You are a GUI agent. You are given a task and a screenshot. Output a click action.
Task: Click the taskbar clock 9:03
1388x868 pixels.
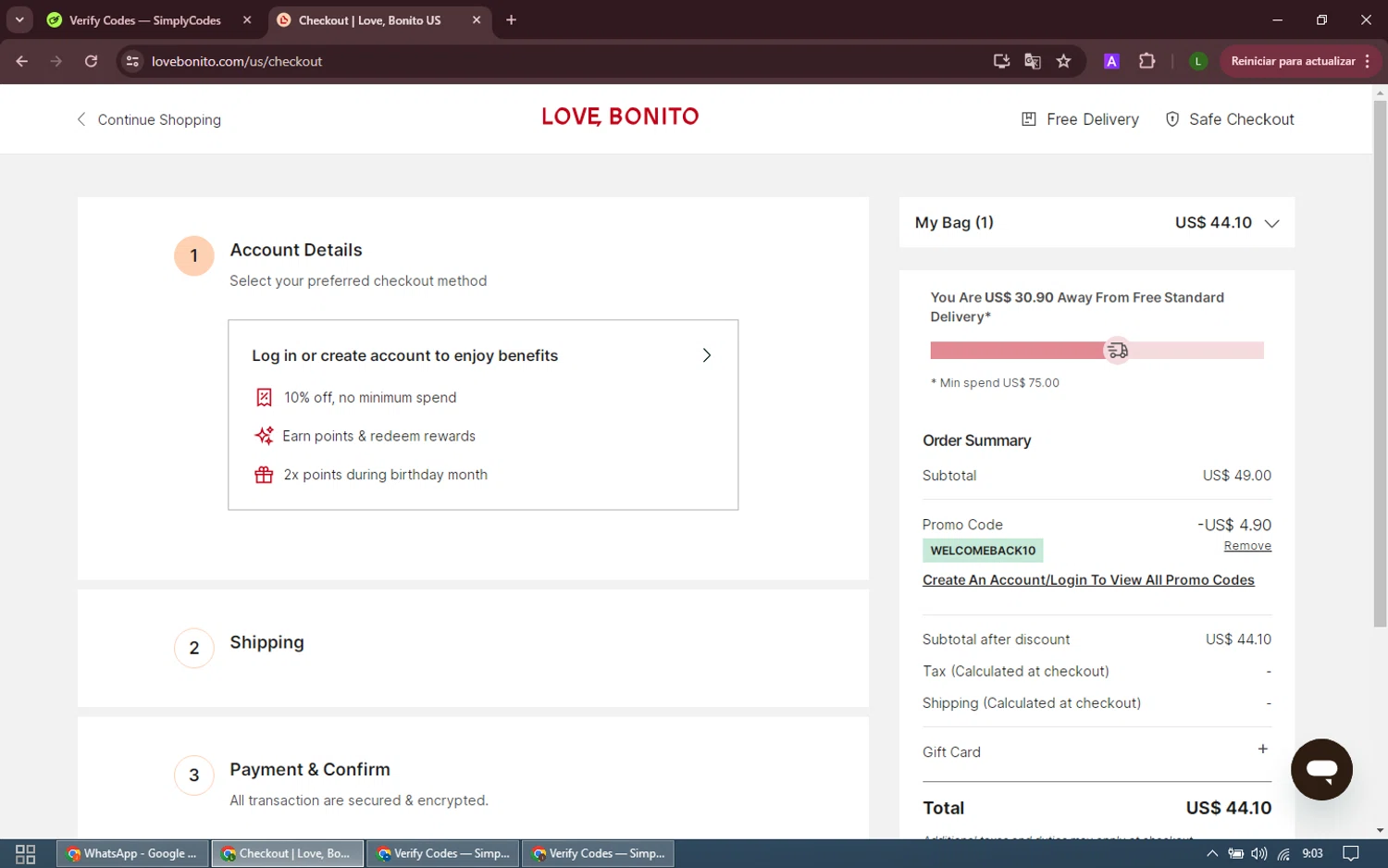(1312, 853)
